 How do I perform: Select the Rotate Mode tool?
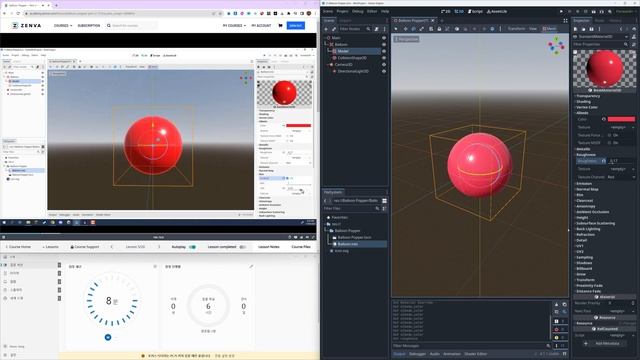point(413,29)
